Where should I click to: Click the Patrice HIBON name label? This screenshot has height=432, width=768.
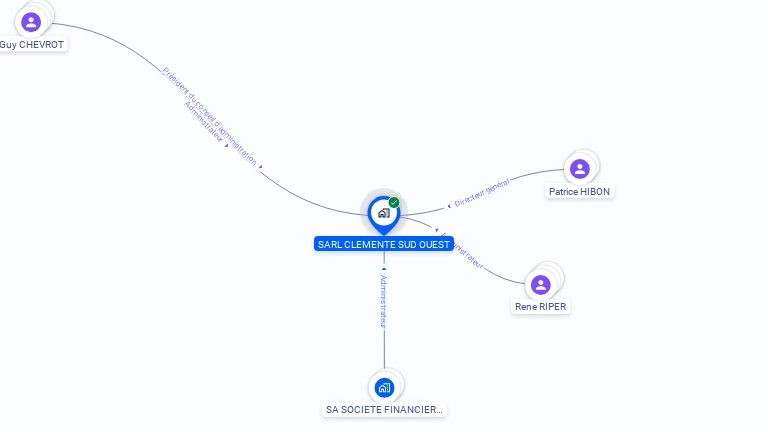[579, 192]
